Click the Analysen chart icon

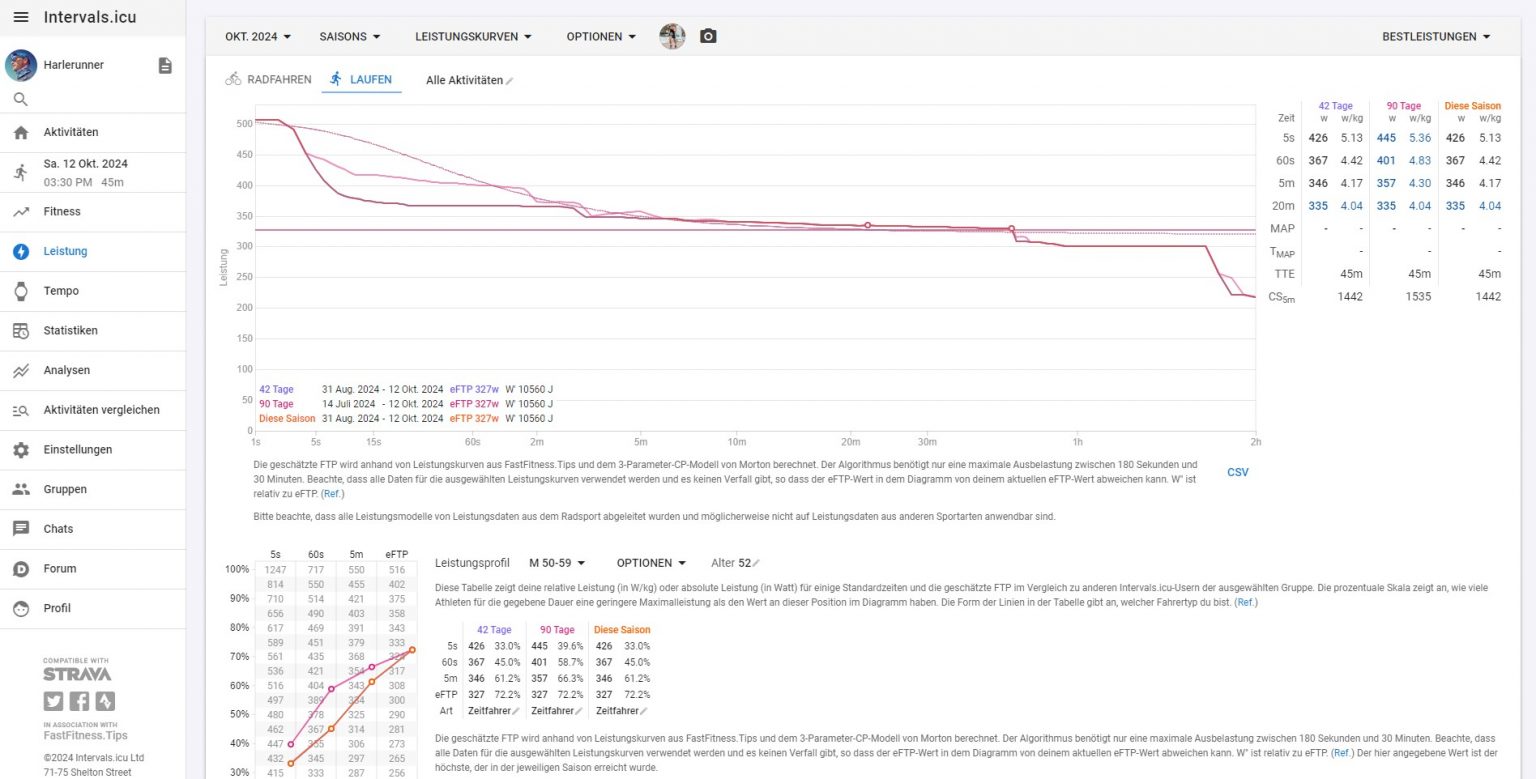tap(23, 370)
